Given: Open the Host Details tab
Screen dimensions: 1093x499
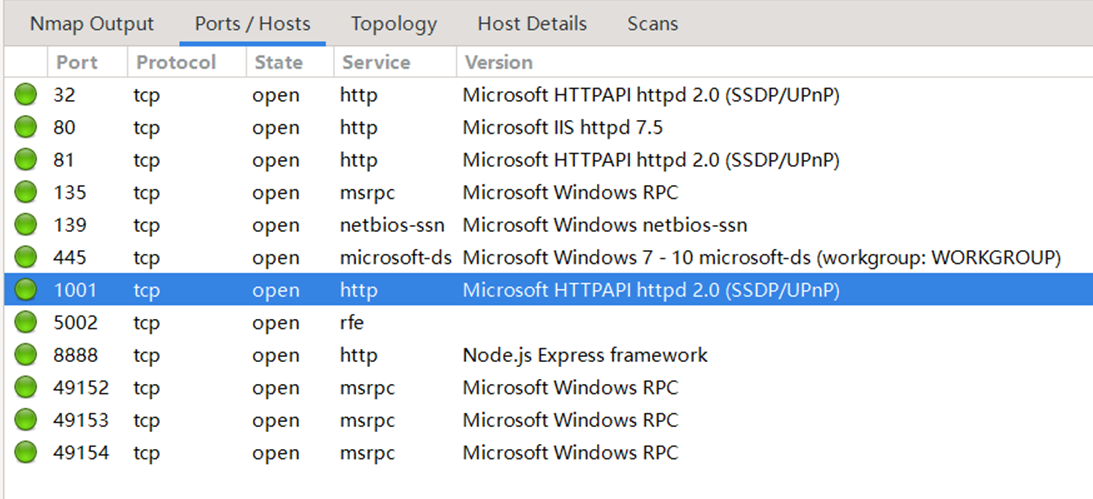Looking at the screenshot, I should [x=532, y=23].
